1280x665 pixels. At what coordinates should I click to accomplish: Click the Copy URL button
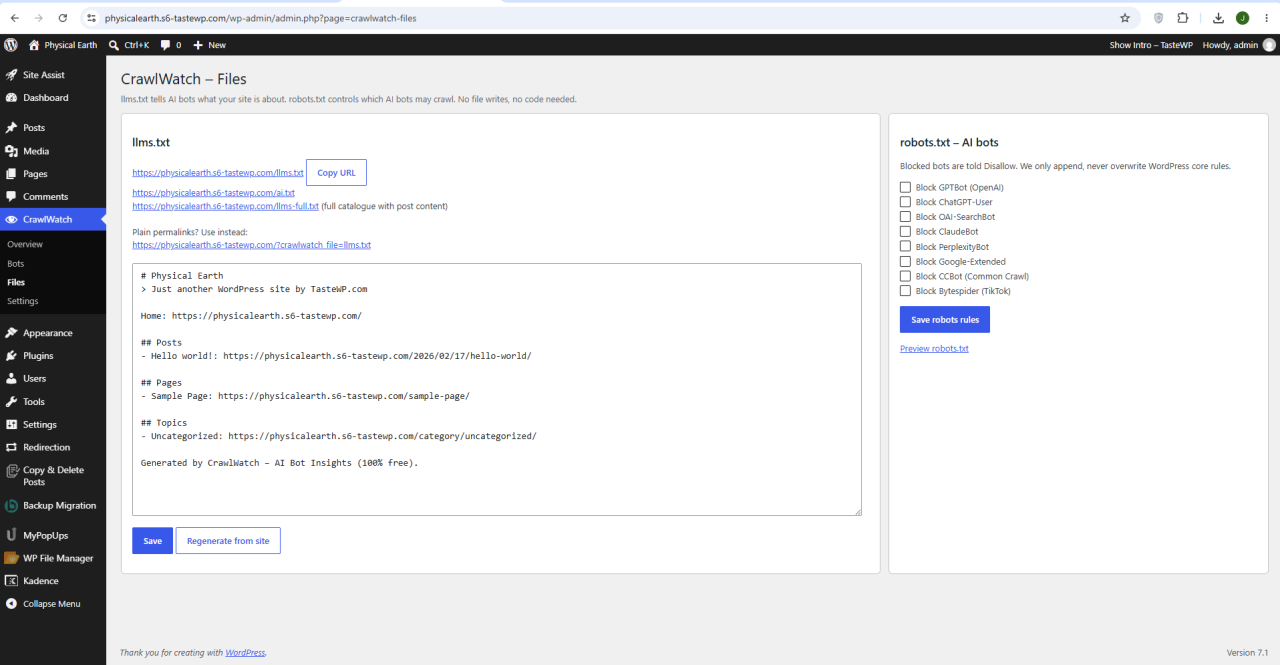pos(336,173)
